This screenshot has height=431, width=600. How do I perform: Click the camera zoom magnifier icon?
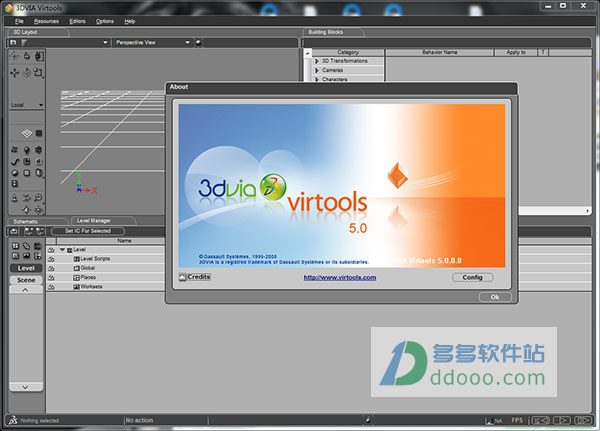tap(38, 198)
